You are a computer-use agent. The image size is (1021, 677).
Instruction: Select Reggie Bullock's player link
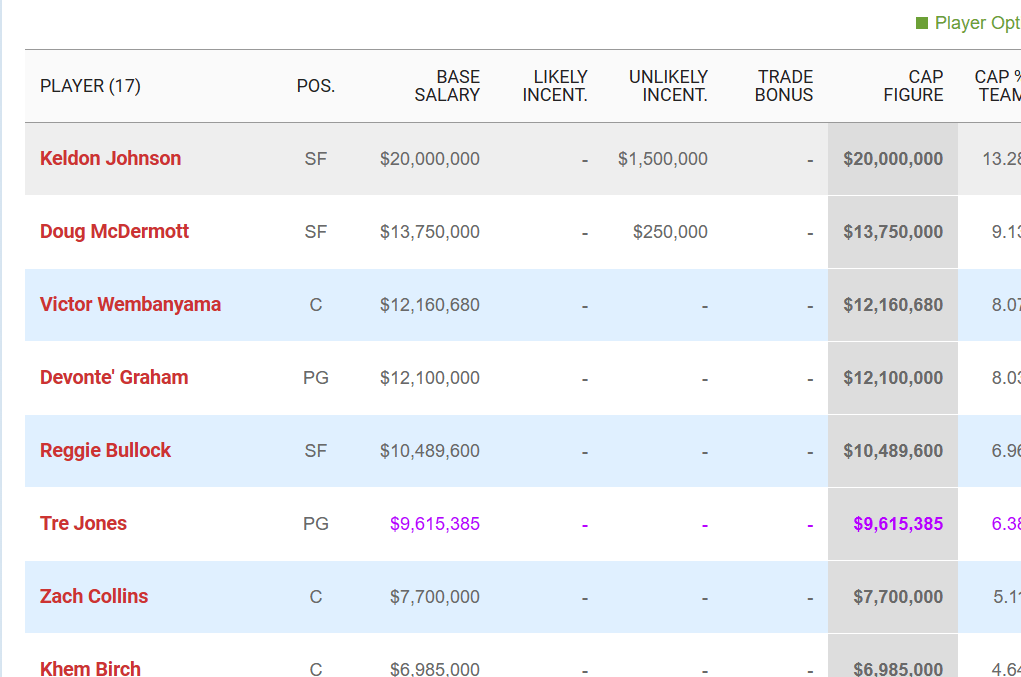pos(105,450)
